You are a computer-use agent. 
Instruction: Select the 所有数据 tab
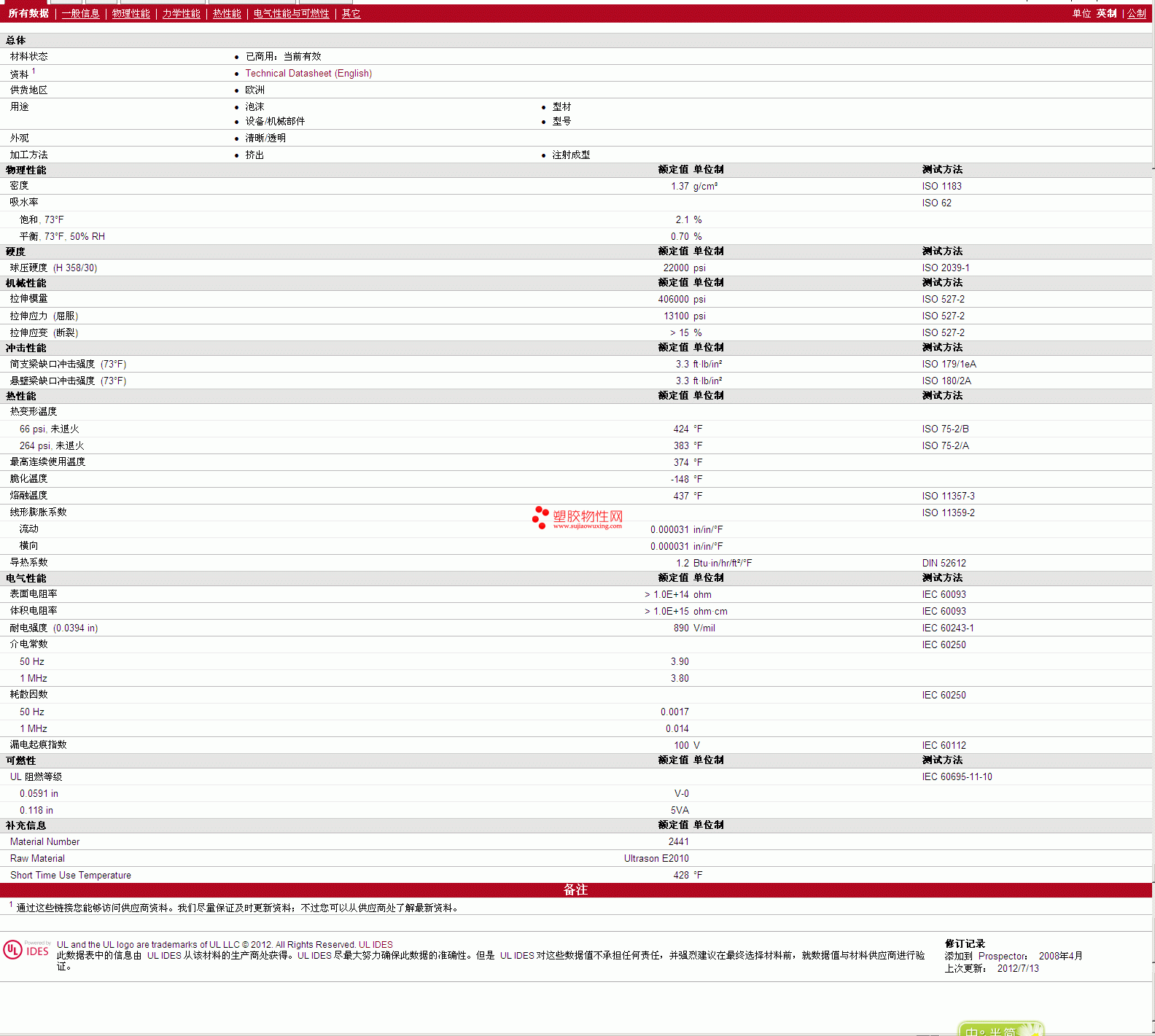28,14
